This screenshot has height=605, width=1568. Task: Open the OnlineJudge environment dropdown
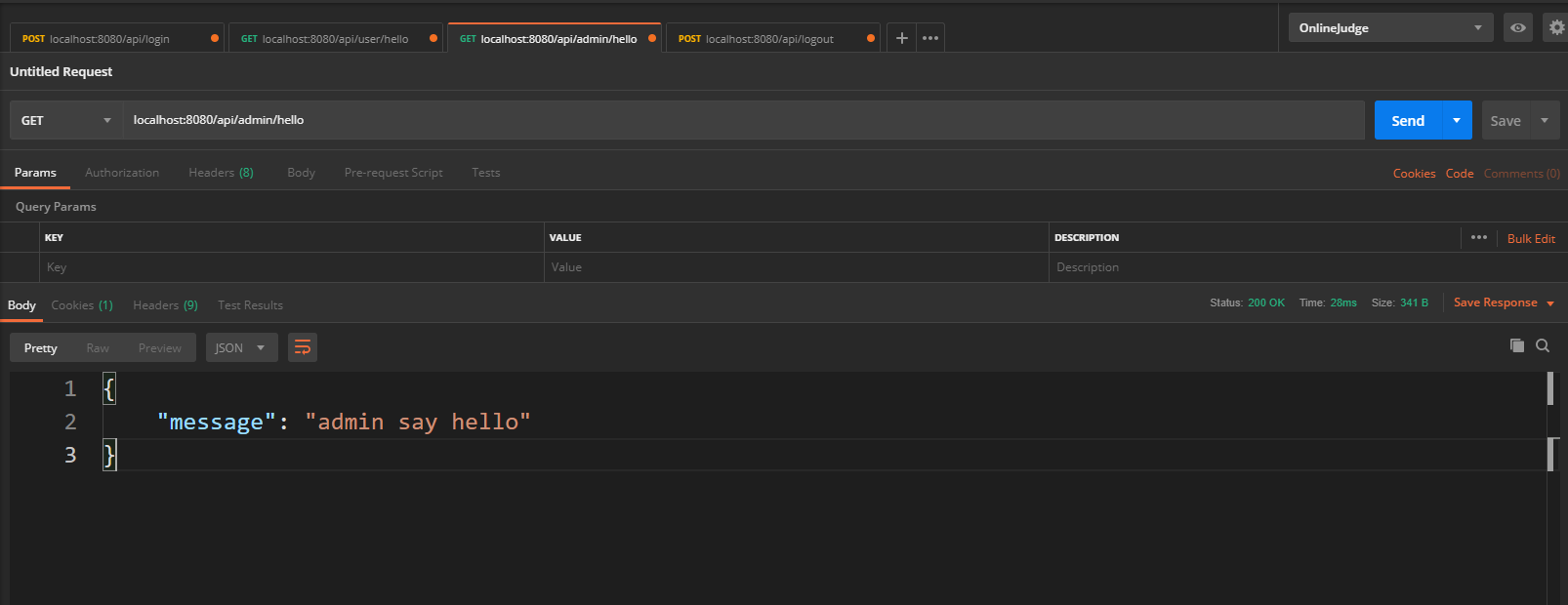tap(1390, 27)
